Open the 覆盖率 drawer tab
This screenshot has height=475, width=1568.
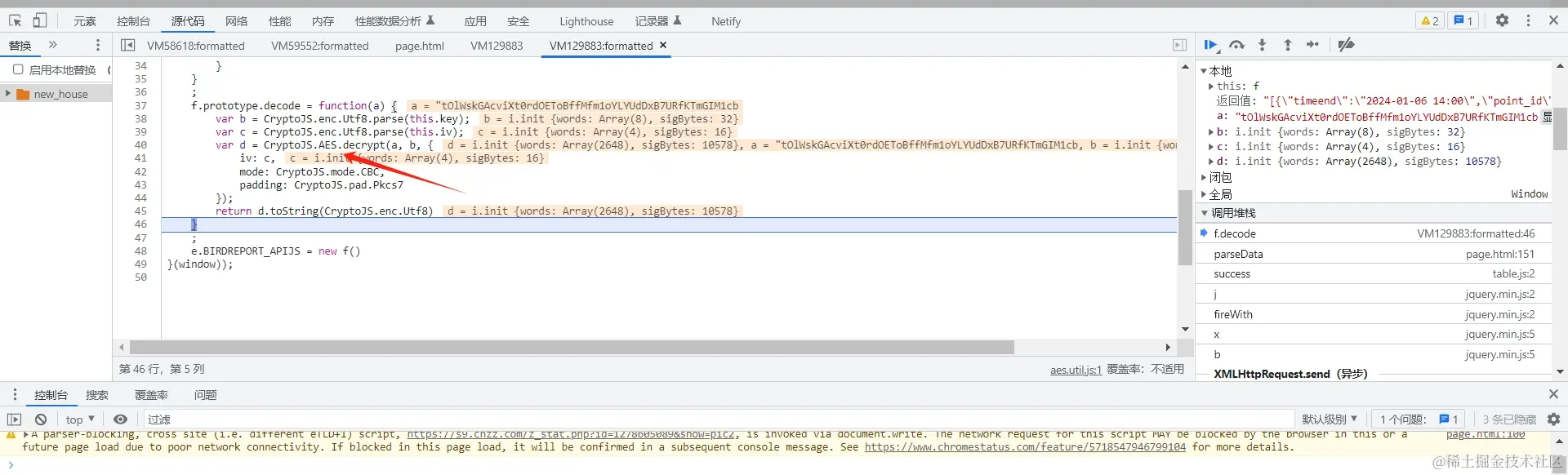(x=151, y=395)
